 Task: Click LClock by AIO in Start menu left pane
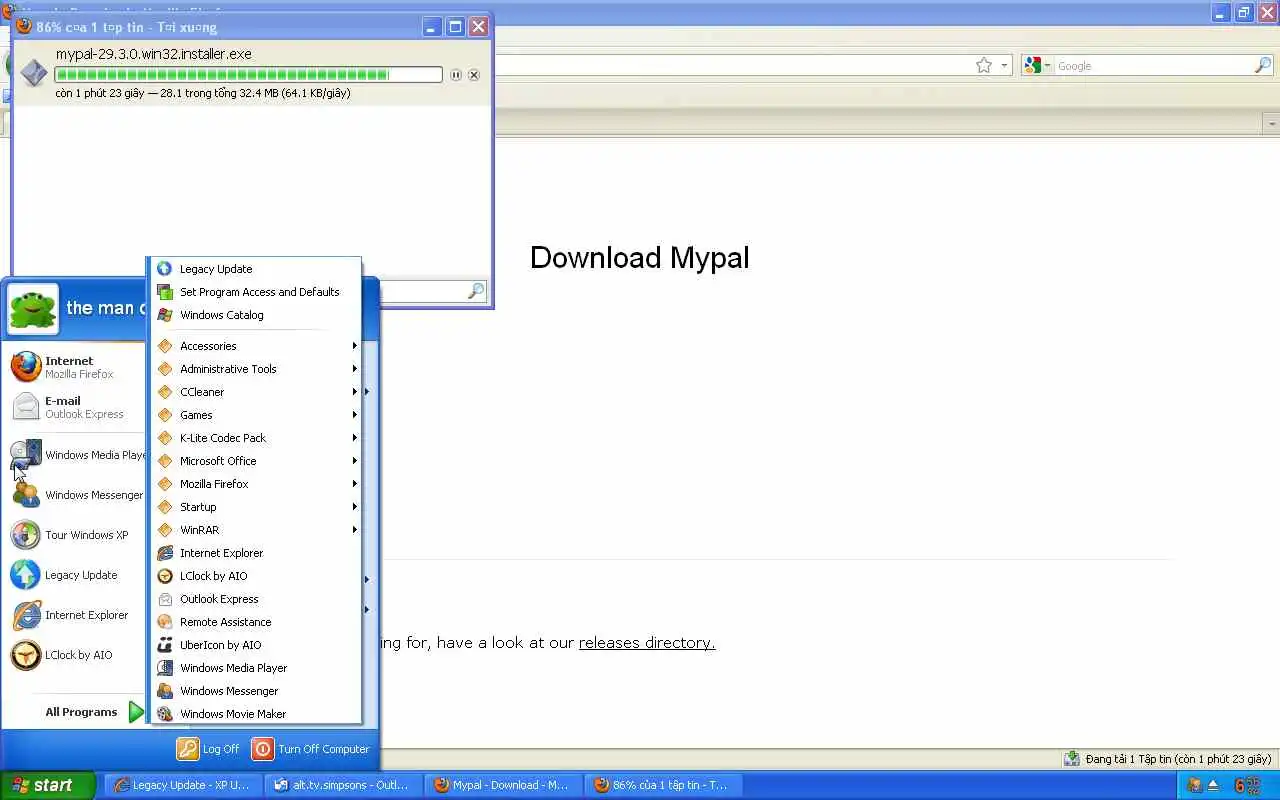coord(77,655)
